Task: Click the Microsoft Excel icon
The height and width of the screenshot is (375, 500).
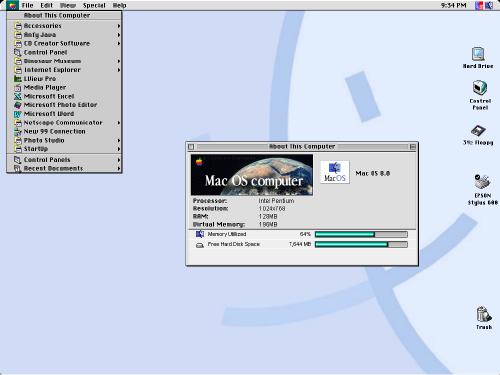Action: (x=18, y=97)
